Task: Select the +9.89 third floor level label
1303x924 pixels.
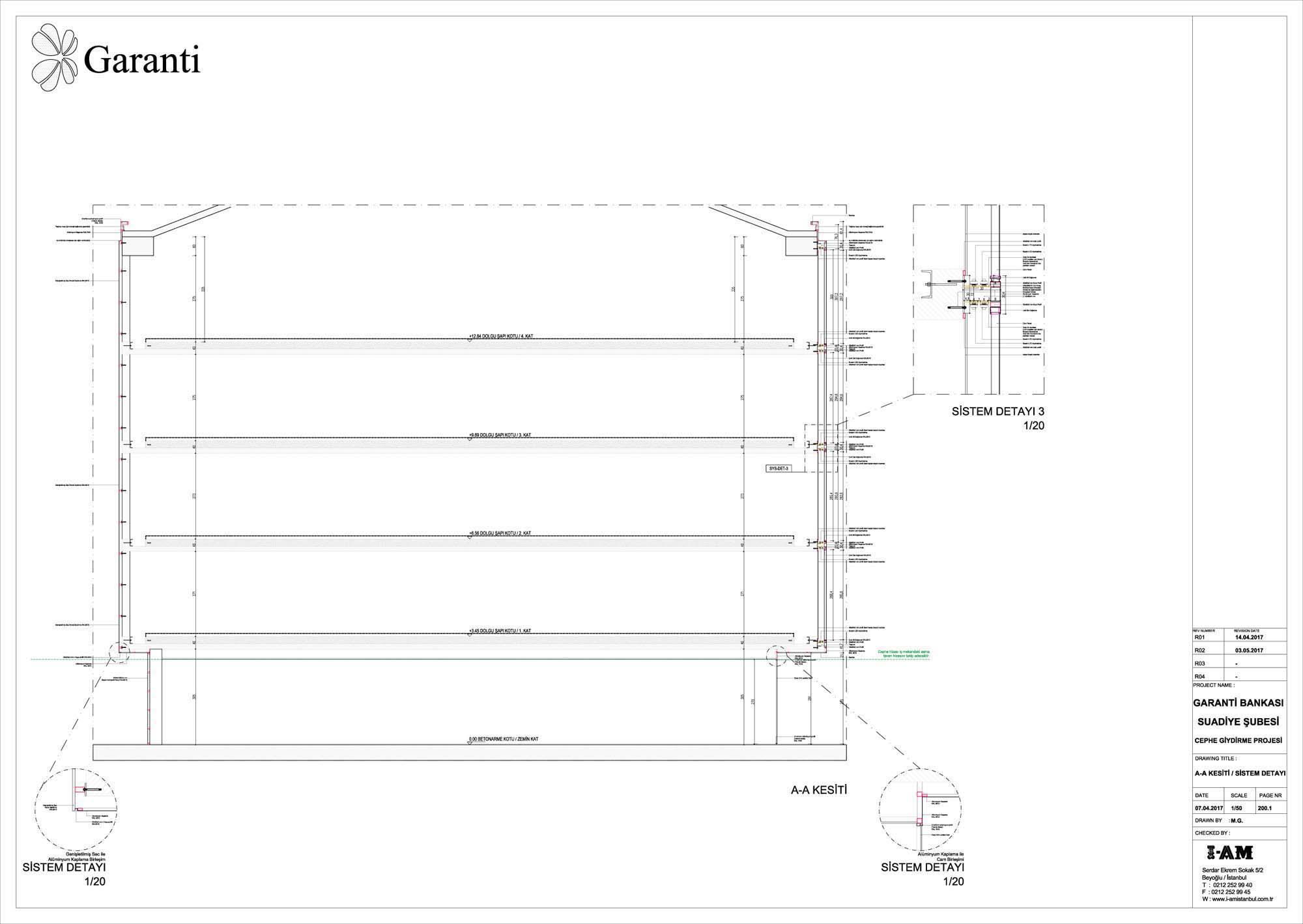Action: click(x=500, y=434)
